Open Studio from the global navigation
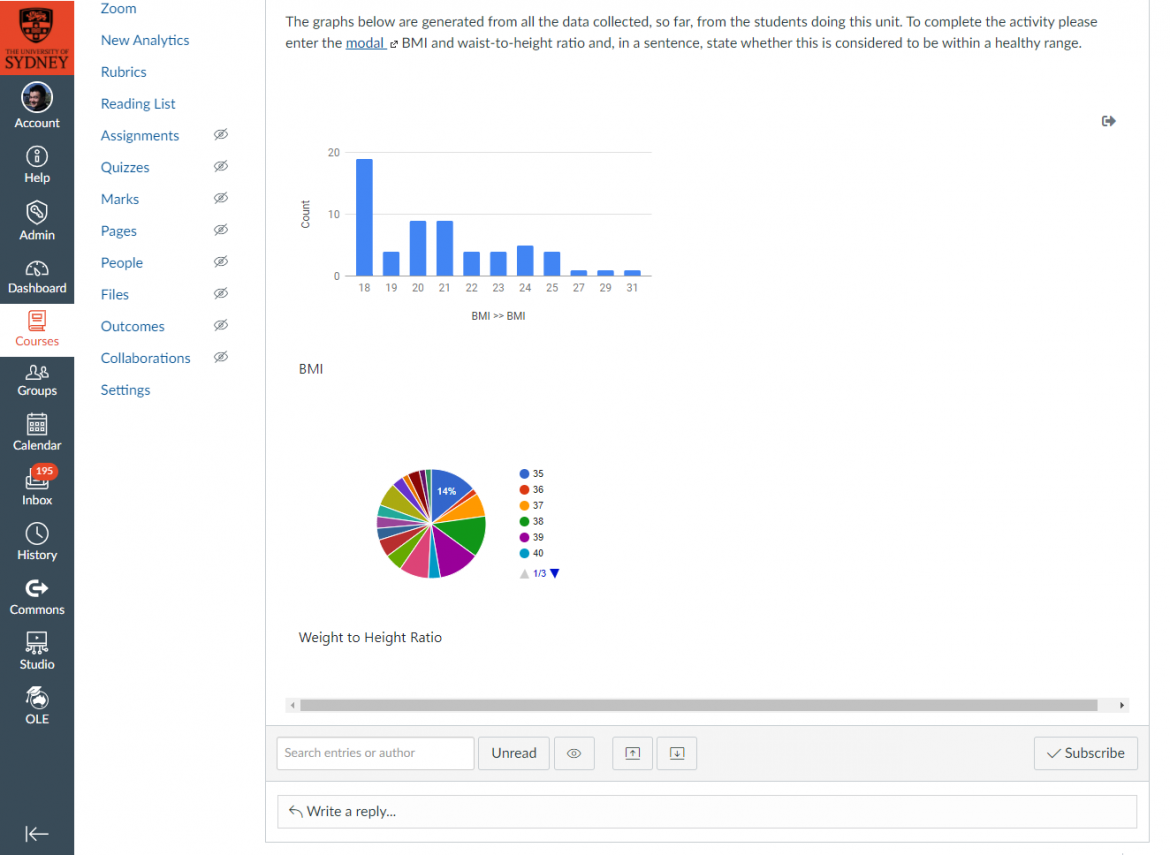1170x855 pixels. [37, 652]
